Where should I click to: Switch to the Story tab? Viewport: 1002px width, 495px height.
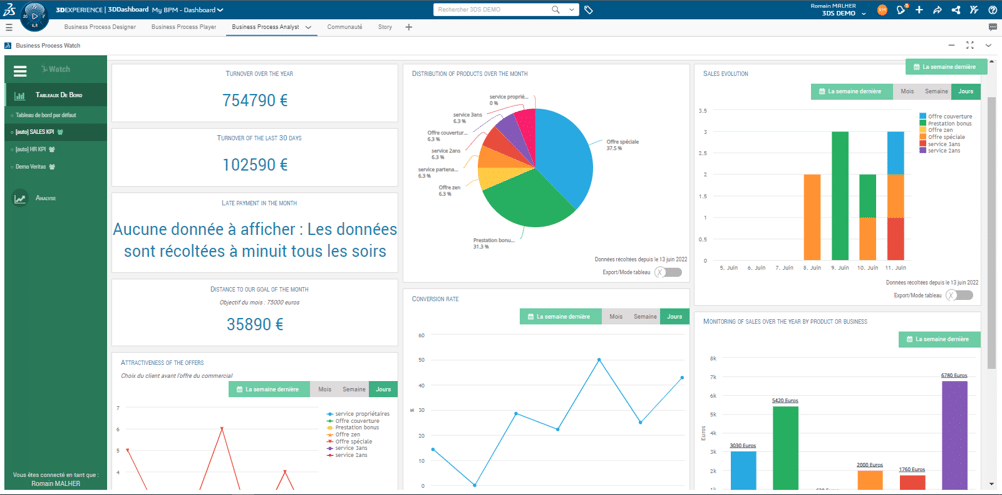385,27
